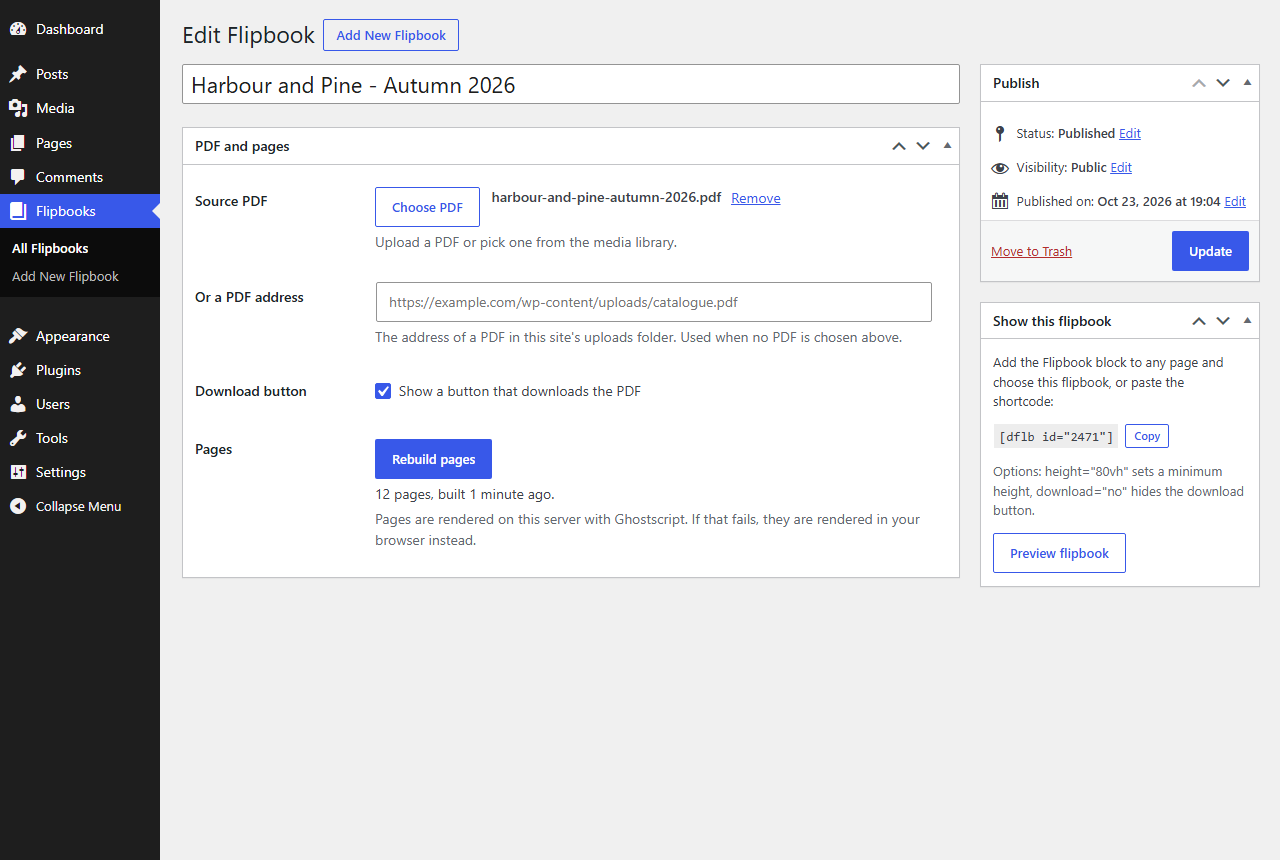1280x860 pixels.
Task: Click the PDF address input field
Action: coord(654,302)
